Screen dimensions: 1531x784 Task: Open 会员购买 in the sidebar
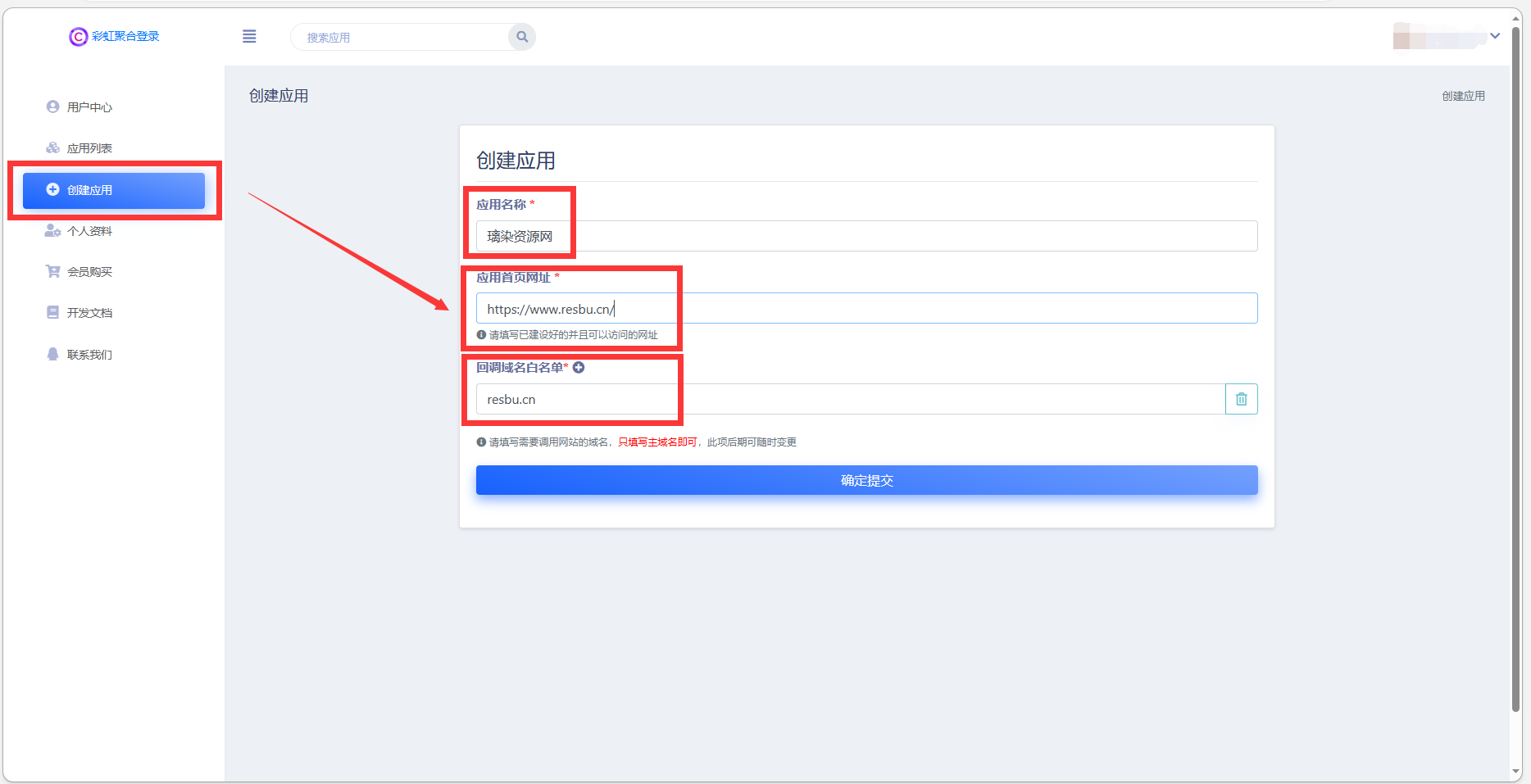pyautogui.click(x=114, y=272)
